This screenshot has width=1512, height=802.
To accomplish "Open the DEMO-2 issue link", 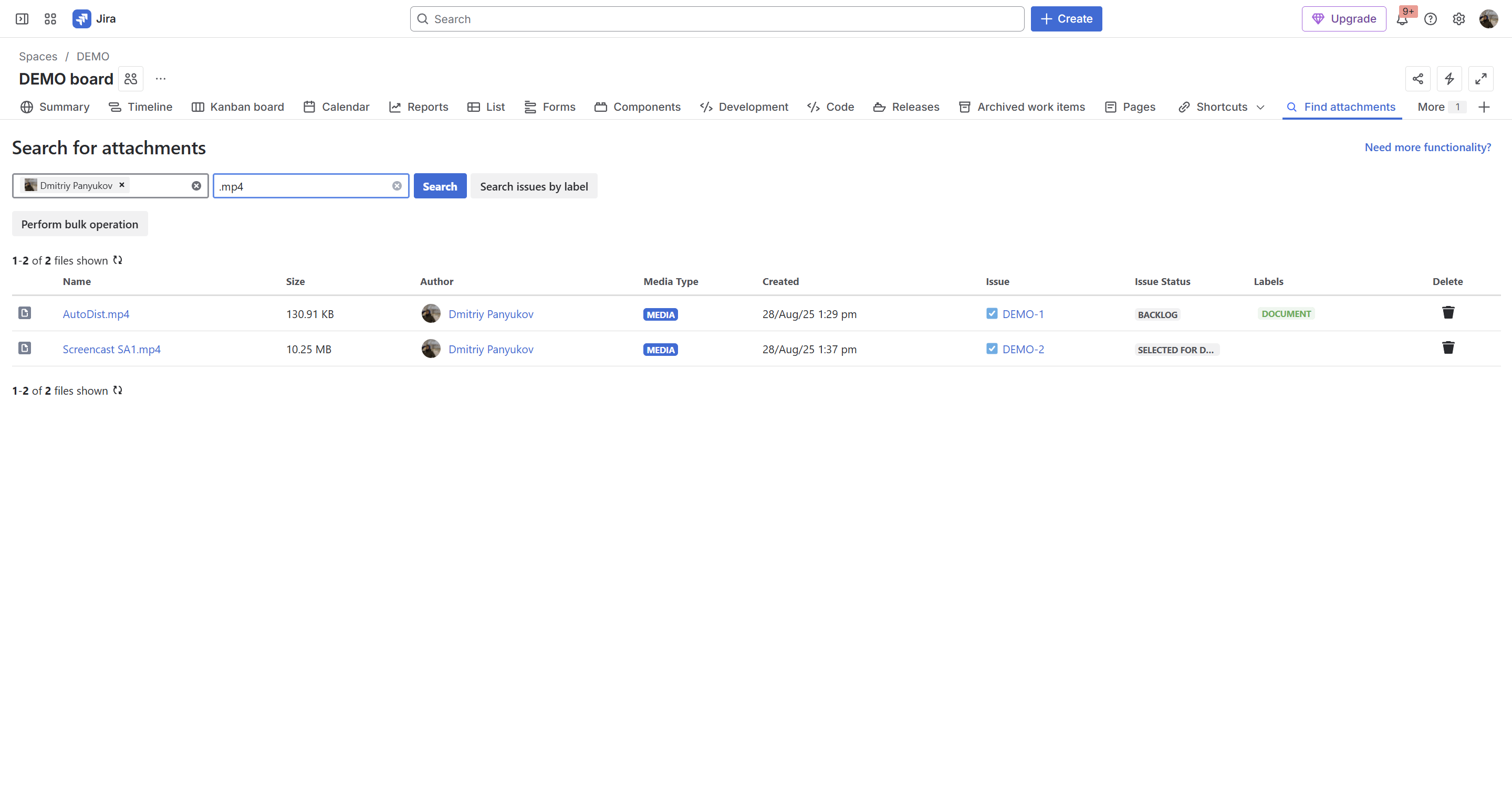I will [1023, 349].
